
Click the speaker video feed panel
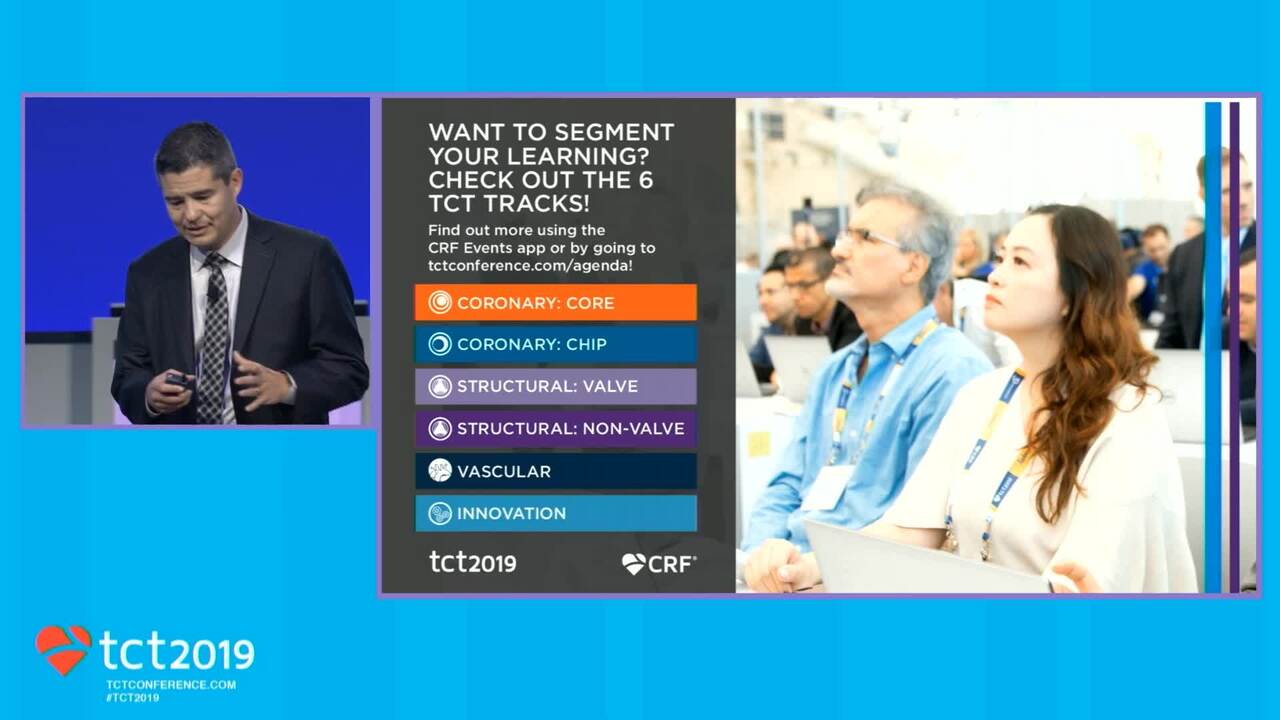point(197,262)
